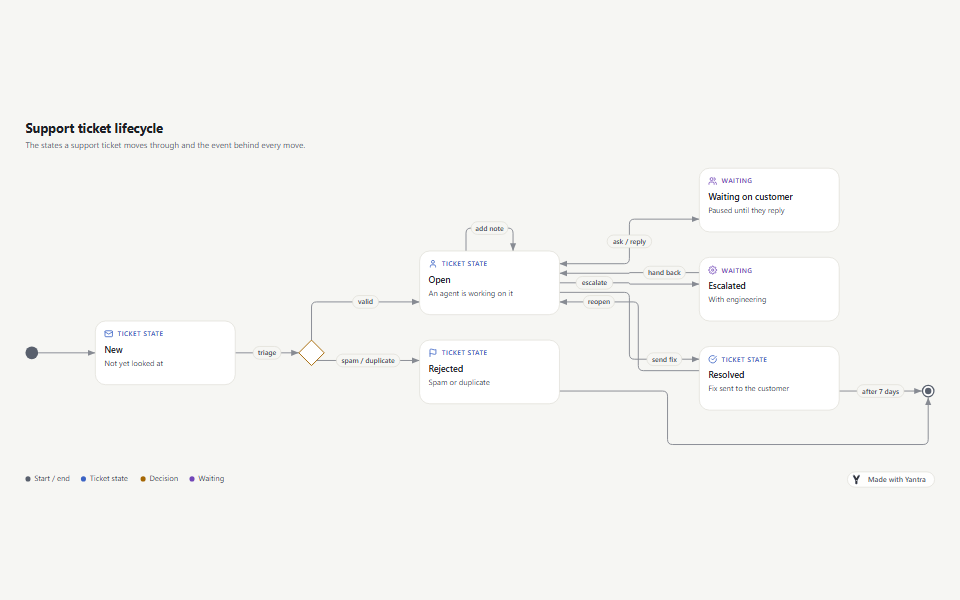Click the spam / duplicate edge label

tap(368, 361)
